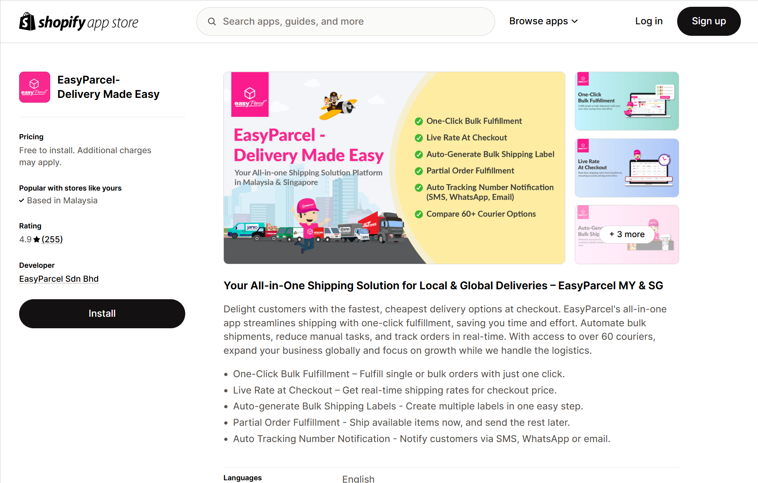This screenshot has height=483, width=758.
Task: Click the search magnifier icon
Action: [x=212, y=21]
